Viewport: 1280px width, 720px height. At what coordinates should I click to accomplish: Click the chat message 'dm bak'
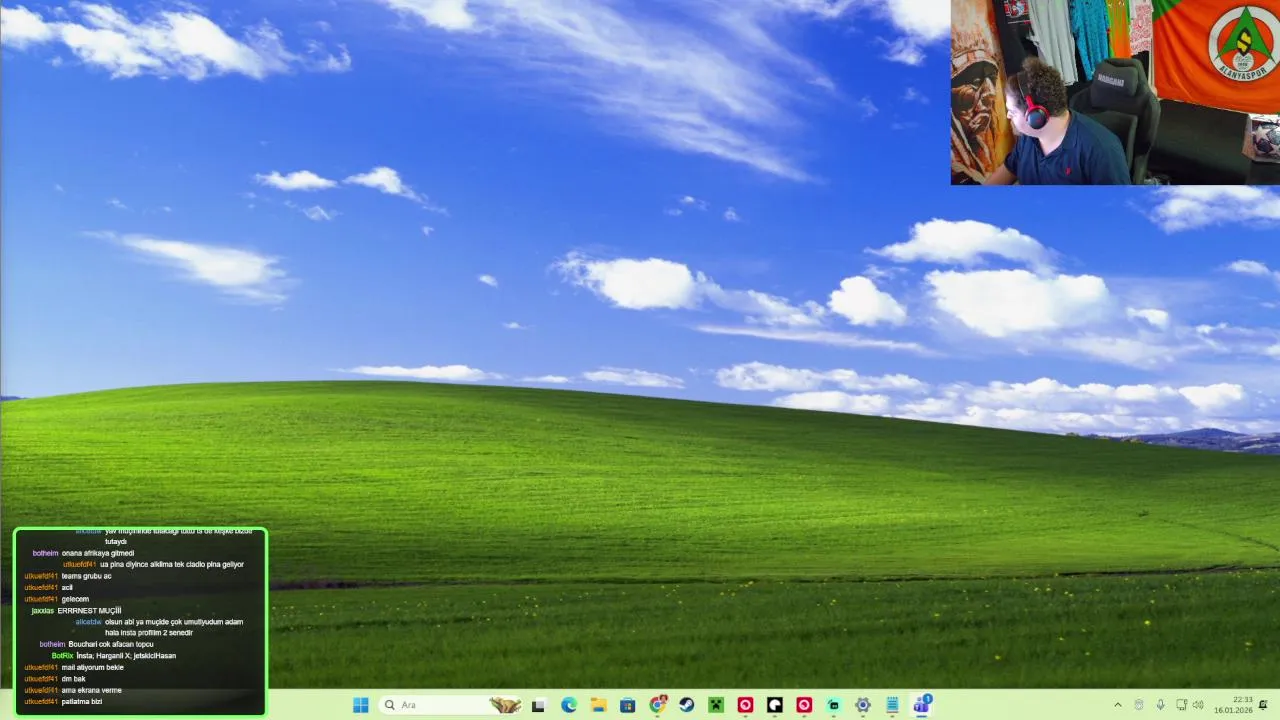(x=74, y=679)
